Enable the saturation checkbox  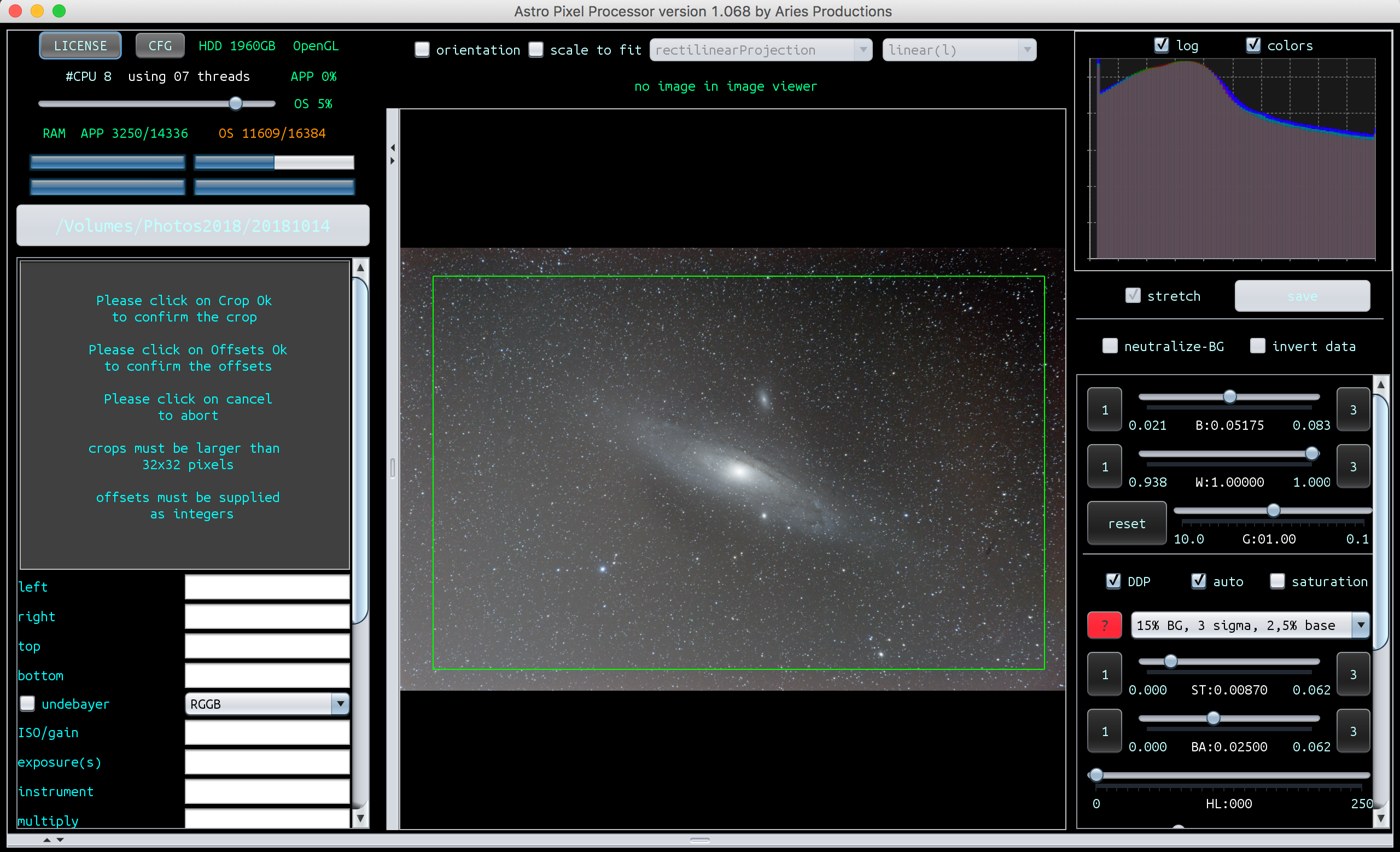point(1277,581)
